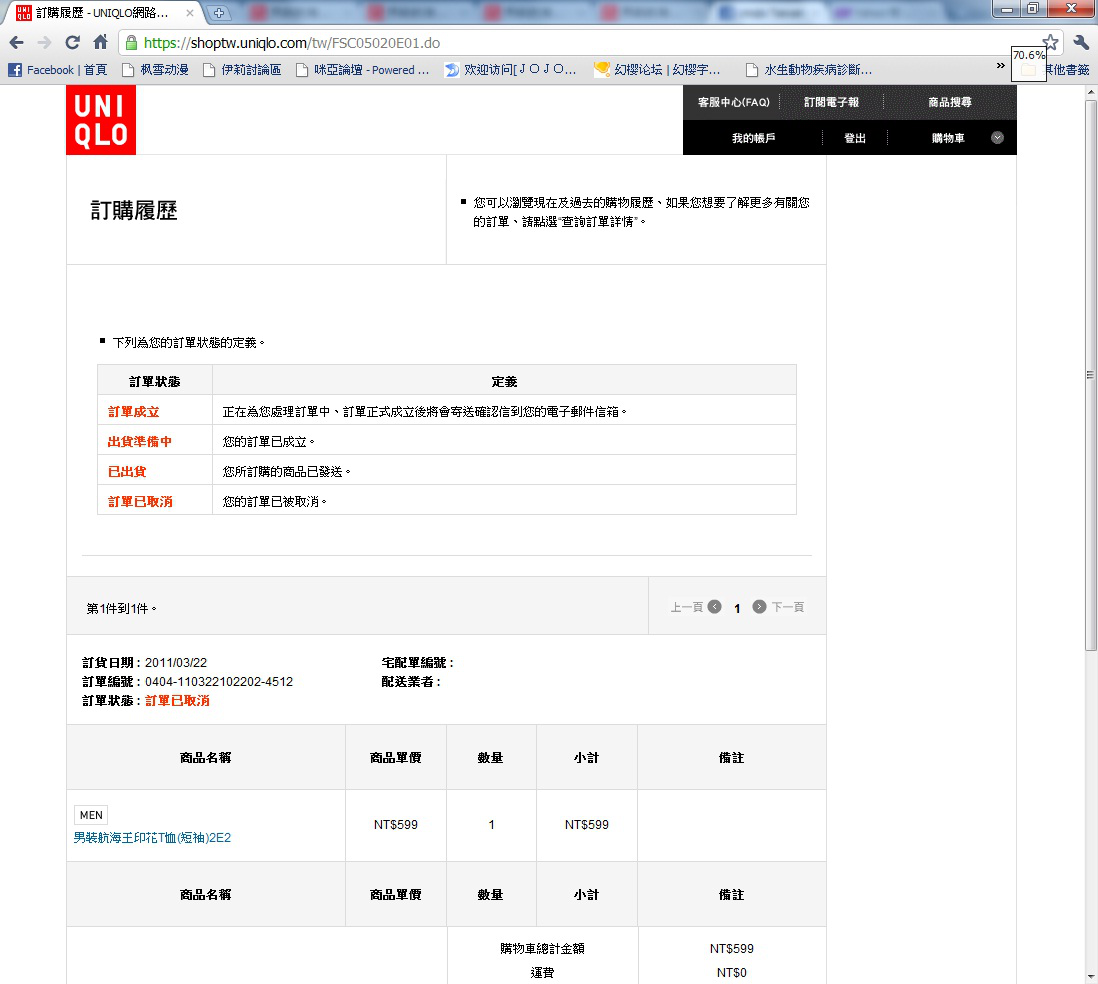1098x984 pixels.
Task: Open 我的帳戶 in the header
Action: pyautogui.click(x=753, y=138)
